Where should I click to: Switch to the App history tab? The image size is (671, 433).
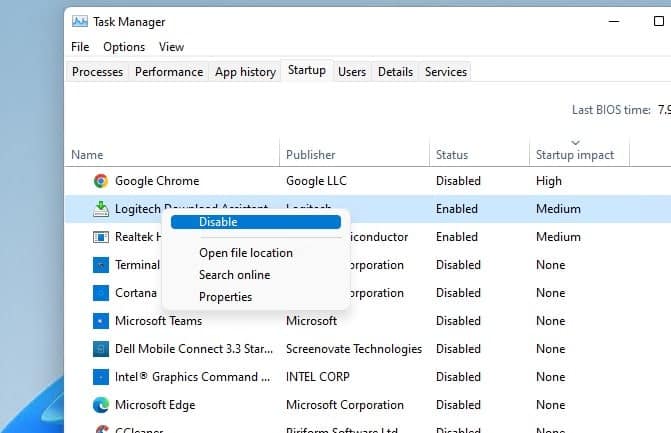(x=245, y=72)
